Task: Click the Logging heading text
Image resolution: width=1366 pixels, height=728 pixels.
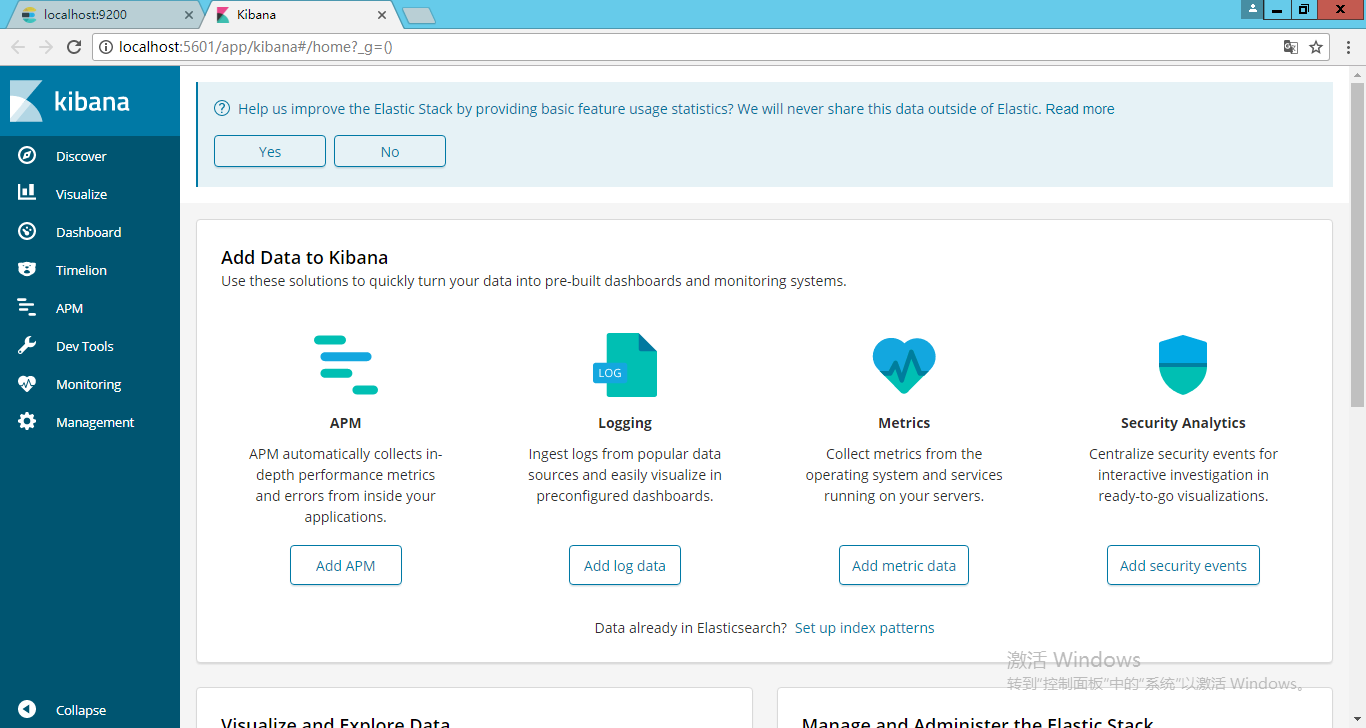Action: tap(625, 423)
